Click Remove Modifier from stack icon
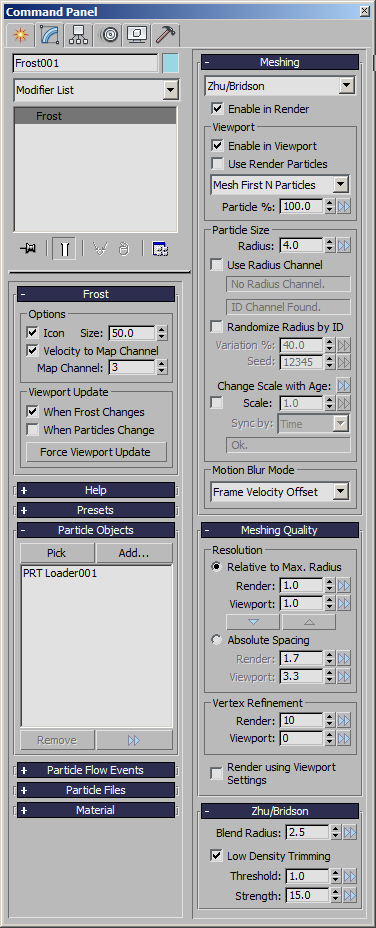Image resolution: width=376 pixels, height=928 pixels. pos(123,249)
